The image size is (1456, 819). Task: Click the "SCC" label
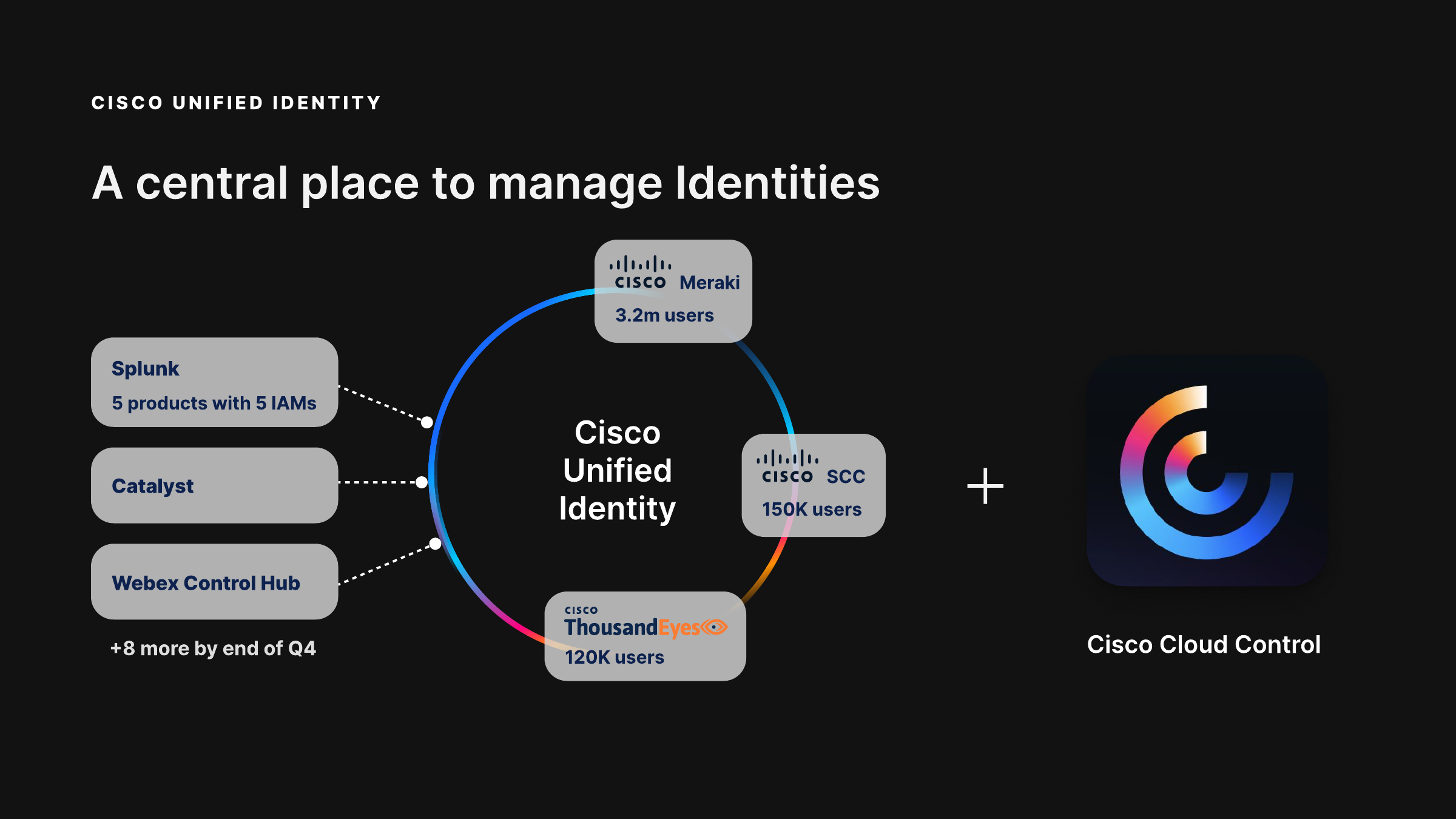click(x=846, y=477)
